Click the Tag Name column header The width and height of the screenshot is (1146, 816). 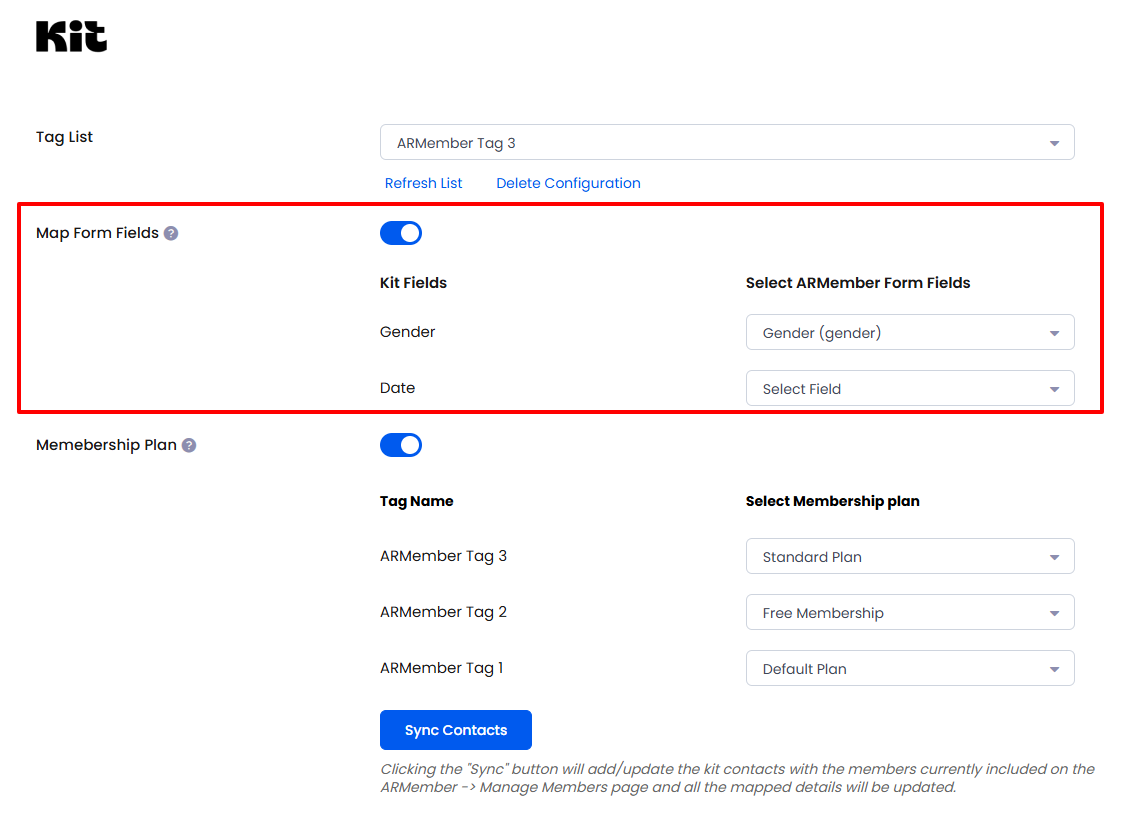click(x=417, y=502)
